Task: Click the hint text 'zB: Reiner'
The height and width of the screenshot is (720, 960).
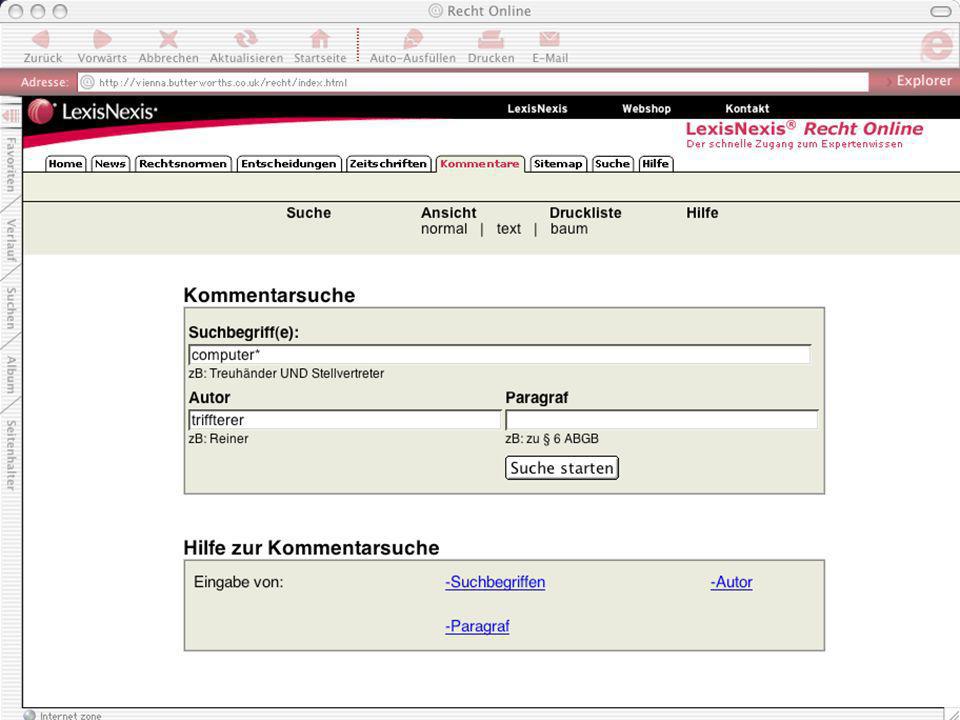Action: (x=219, y=438)
